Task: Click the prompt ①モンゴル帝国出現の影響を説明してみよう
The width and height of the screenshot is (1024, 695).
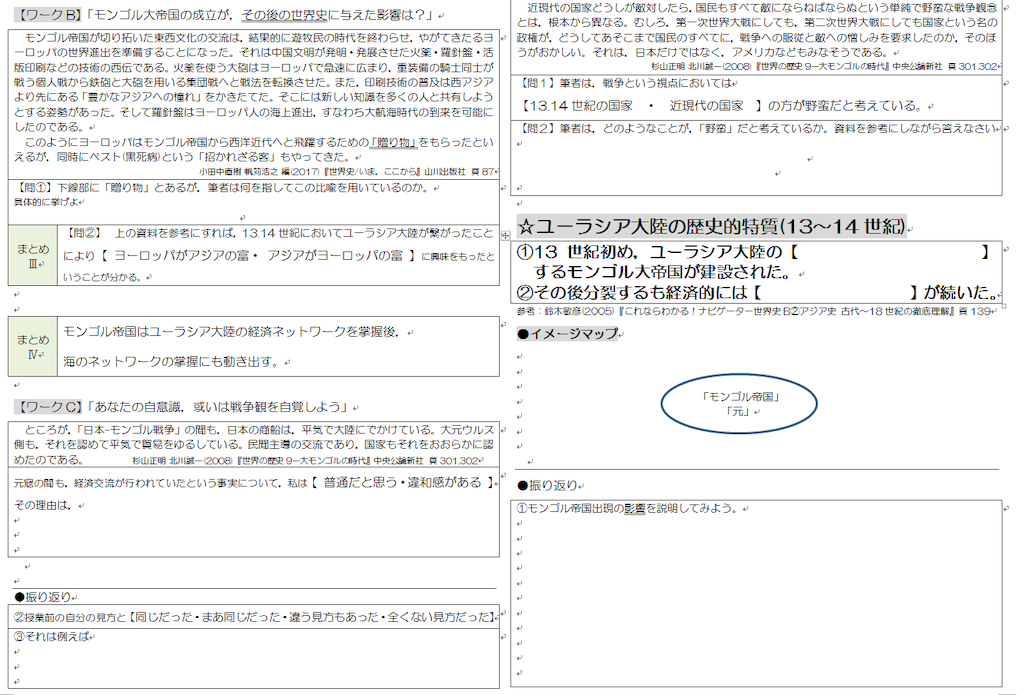Action: 628,508
